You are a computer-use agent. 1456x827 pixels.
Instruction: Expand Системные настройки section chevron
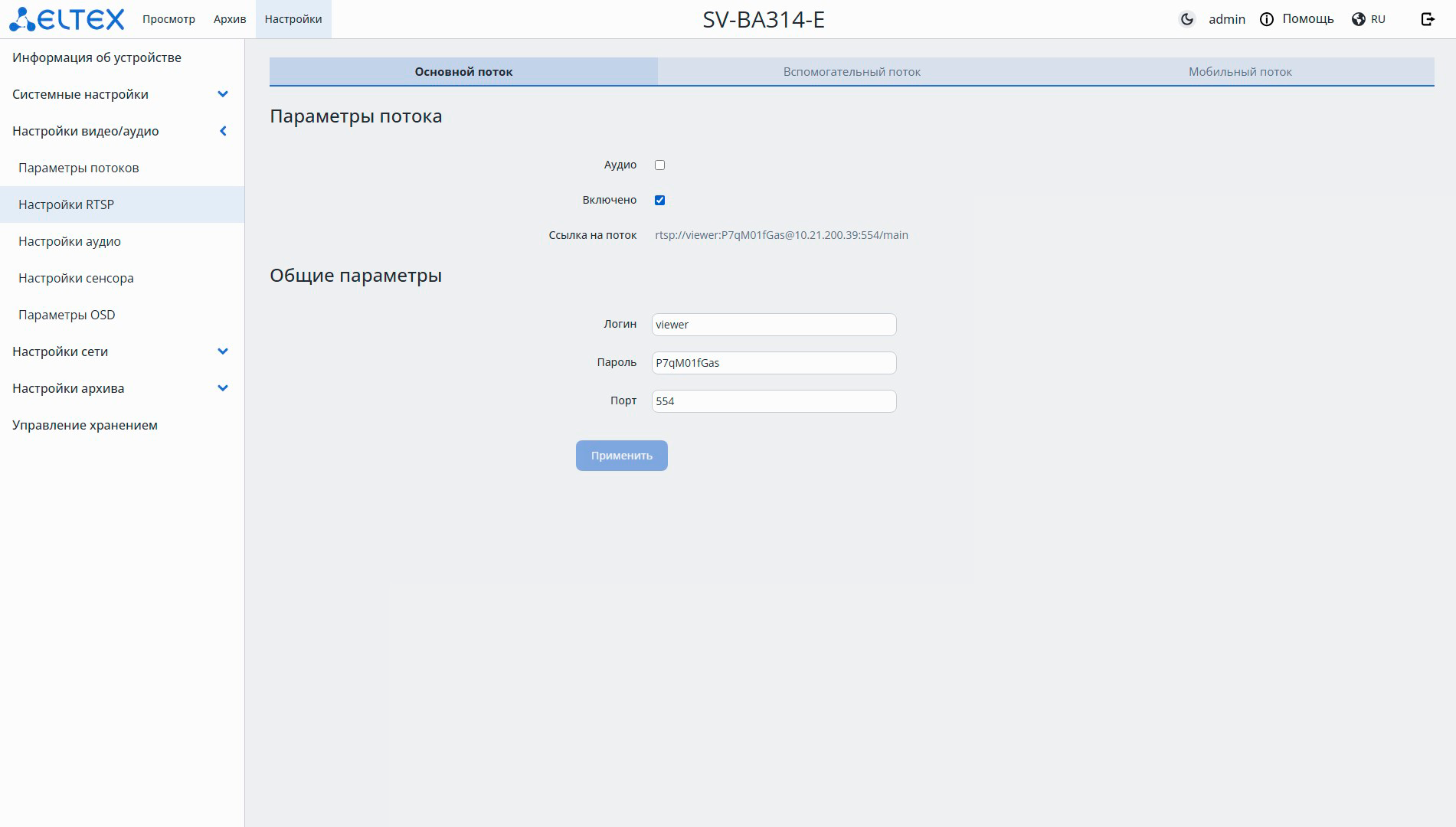coord(223,94)
